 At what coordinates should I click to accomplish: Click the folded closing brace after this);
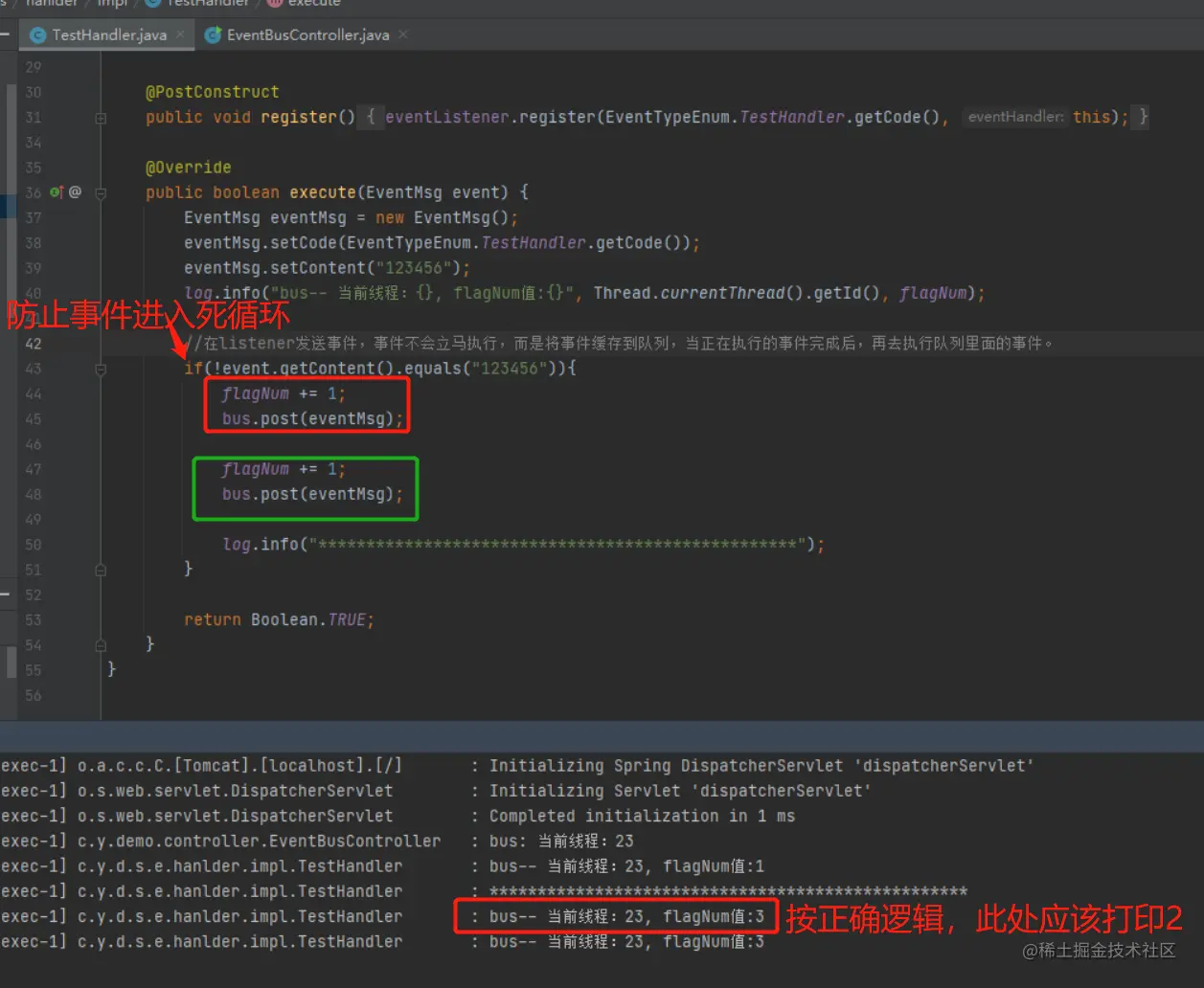point(1140,117)
